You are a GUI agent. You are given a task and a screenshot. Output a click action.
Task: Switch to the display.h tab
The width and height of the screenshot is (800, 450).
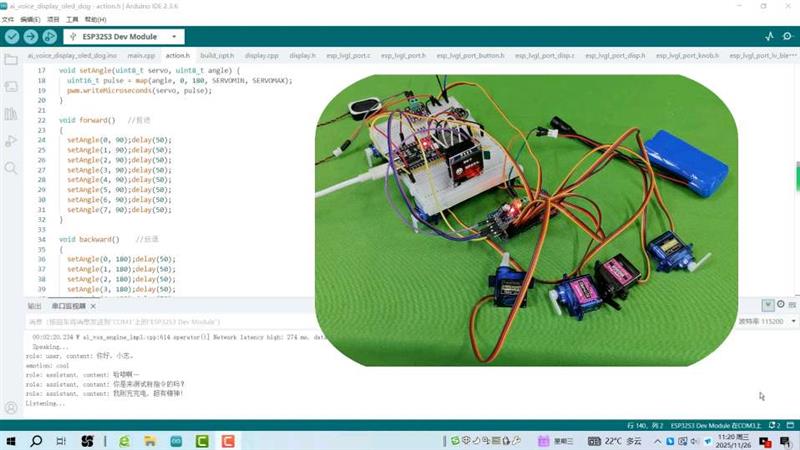click(x=303, y=55)
